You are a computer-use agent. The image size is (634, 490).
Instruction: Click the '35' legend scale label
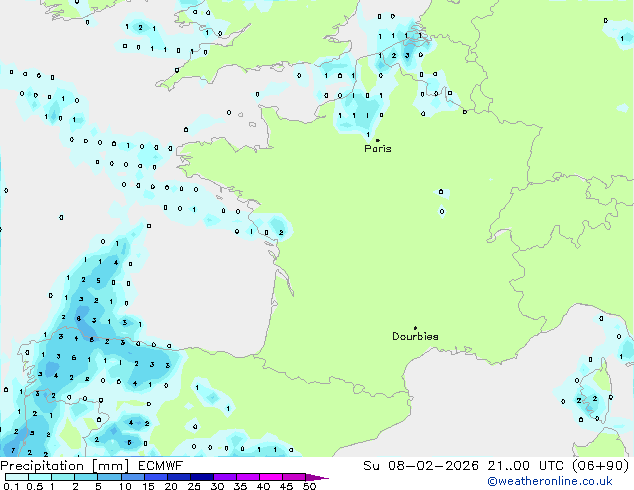pyautogui.click(x=240, y=486)
